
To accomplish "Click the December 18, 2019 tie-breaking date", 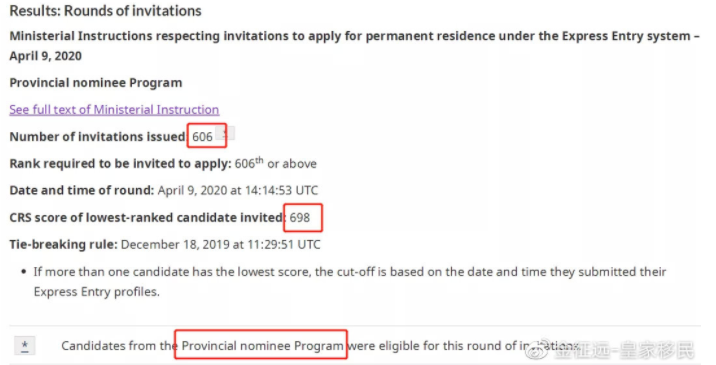I will (221, 244).
